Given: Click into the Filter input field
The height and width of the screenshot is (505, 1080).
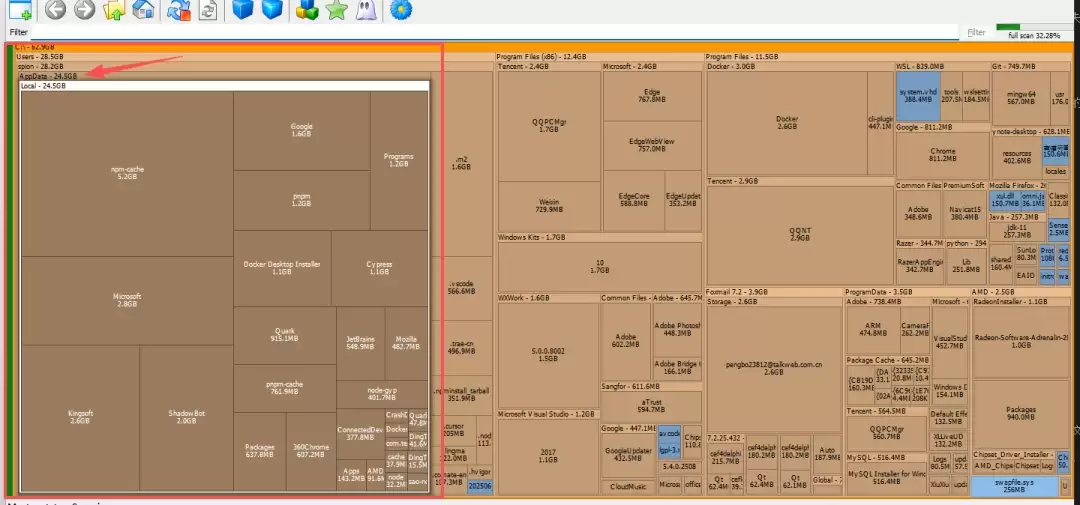Looking at the screenshot, I should 495,32.
